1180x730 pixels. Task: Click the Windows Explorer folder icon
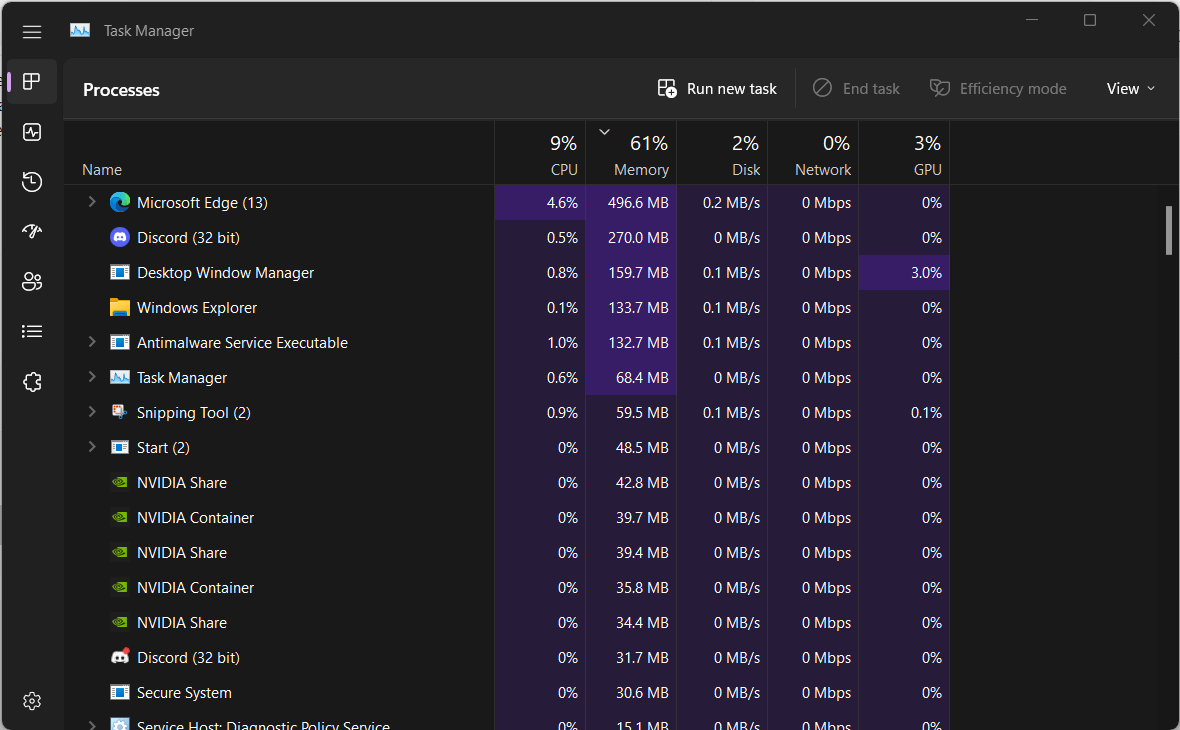coord(120,307)
